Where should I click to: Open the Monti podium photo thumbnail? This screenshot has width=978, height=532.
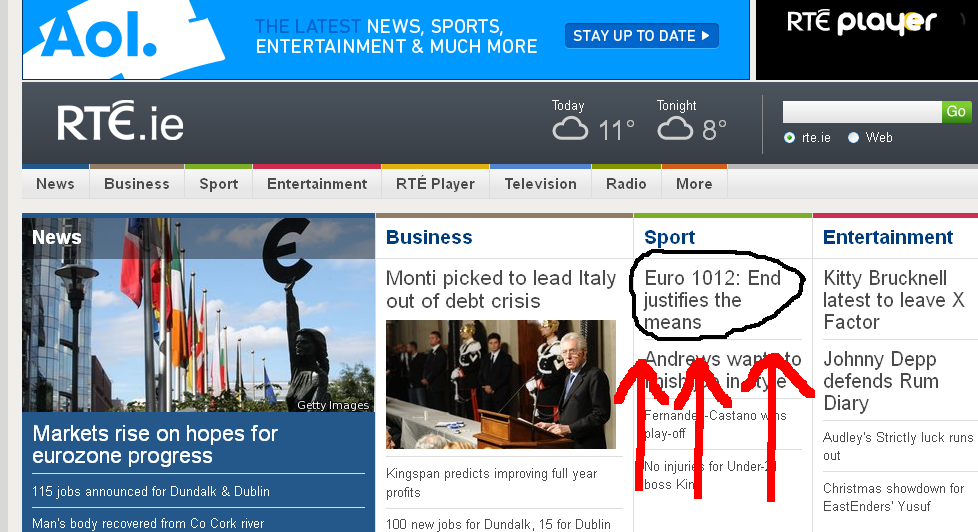point(500,384)
